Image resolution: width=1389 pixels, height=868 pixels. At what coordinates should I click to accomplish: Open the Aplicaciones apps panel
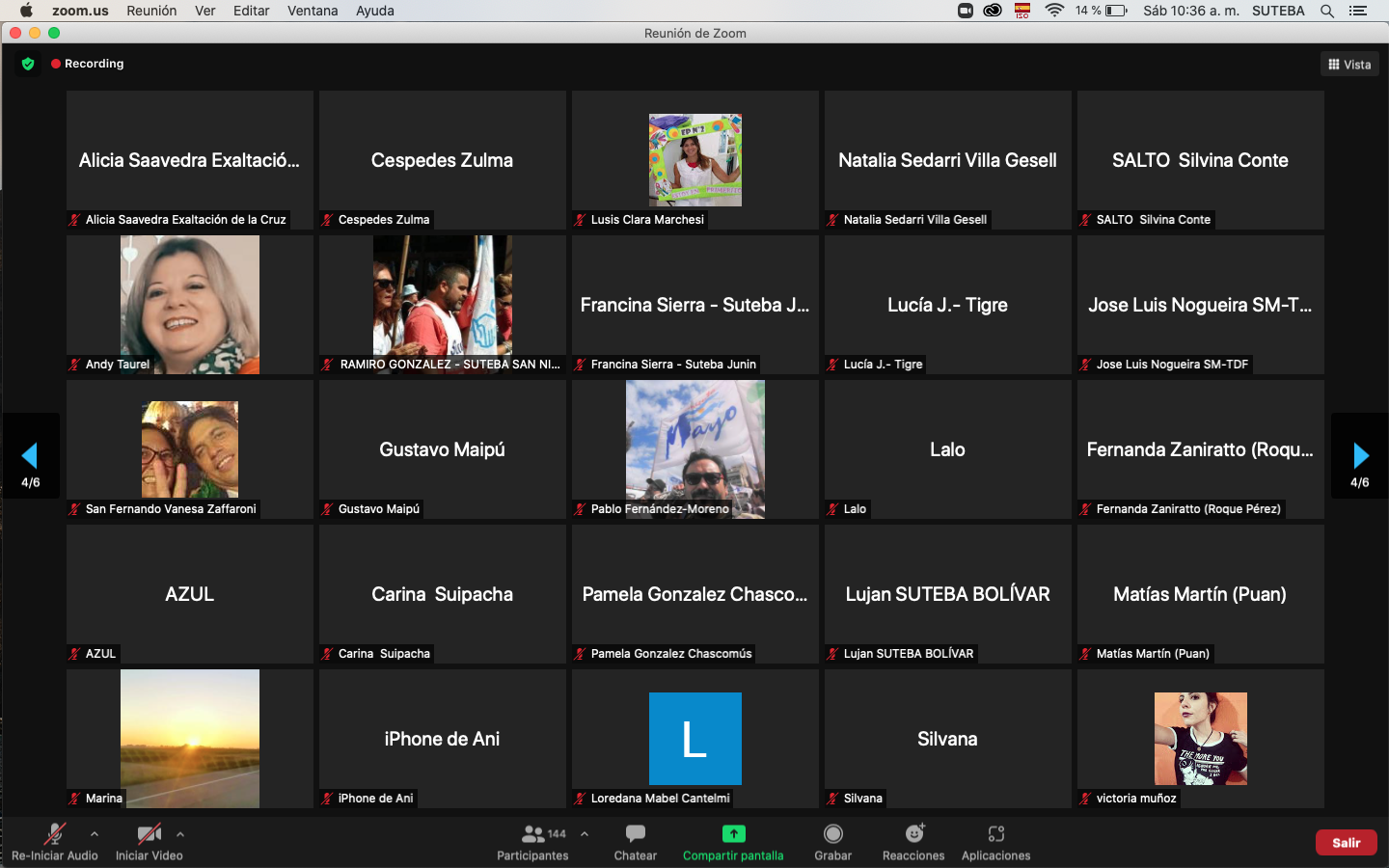(x=995, y=835)
